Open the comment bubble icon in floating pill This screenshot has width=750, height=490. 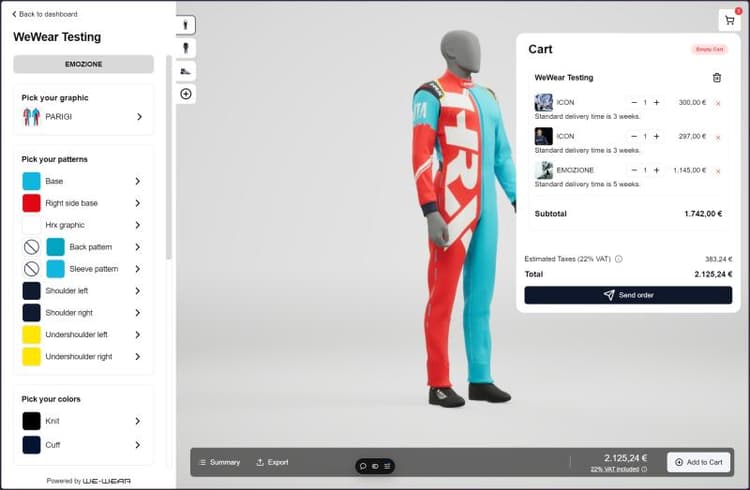pos(363,466)
